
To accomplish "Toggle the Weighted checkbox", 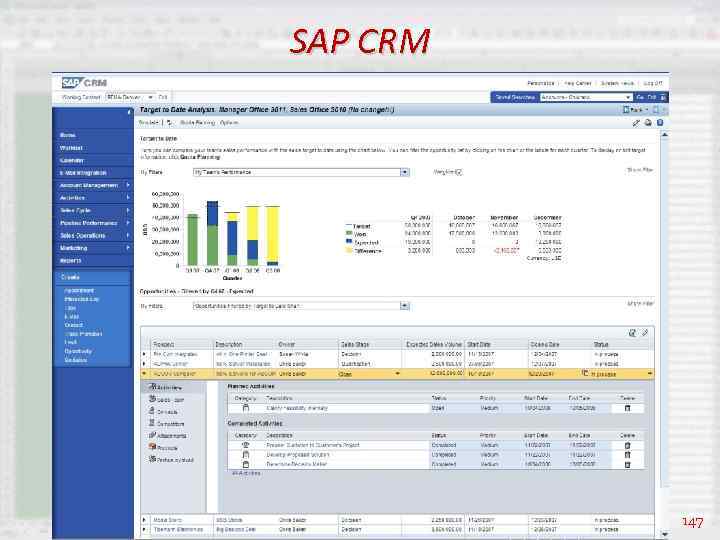I will pos(459,172).
